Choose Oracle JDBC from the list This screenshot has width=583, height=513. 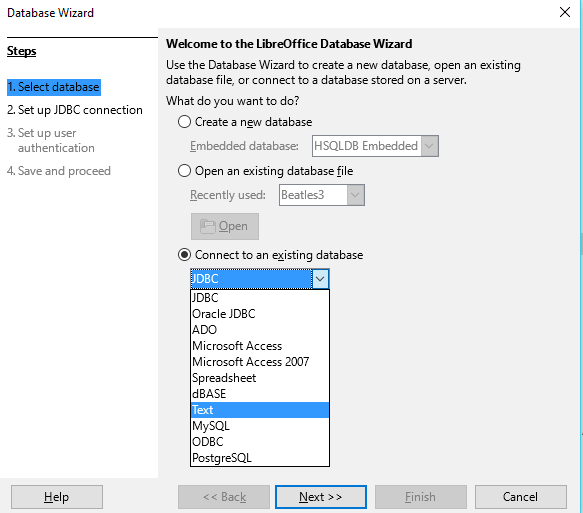(260, 314)
